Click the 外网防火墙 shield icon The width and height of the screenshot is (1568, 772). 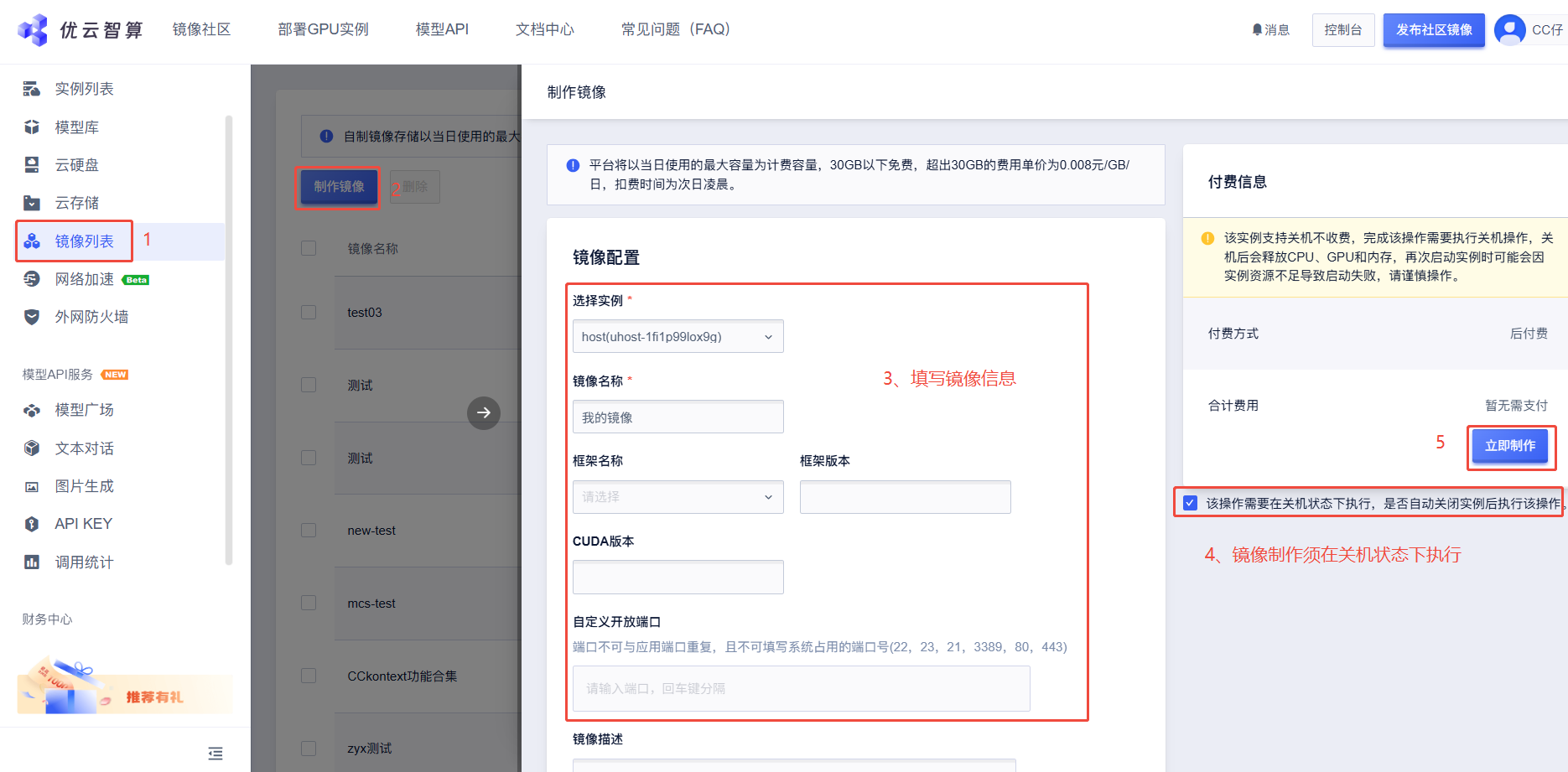tap(32, 317)
